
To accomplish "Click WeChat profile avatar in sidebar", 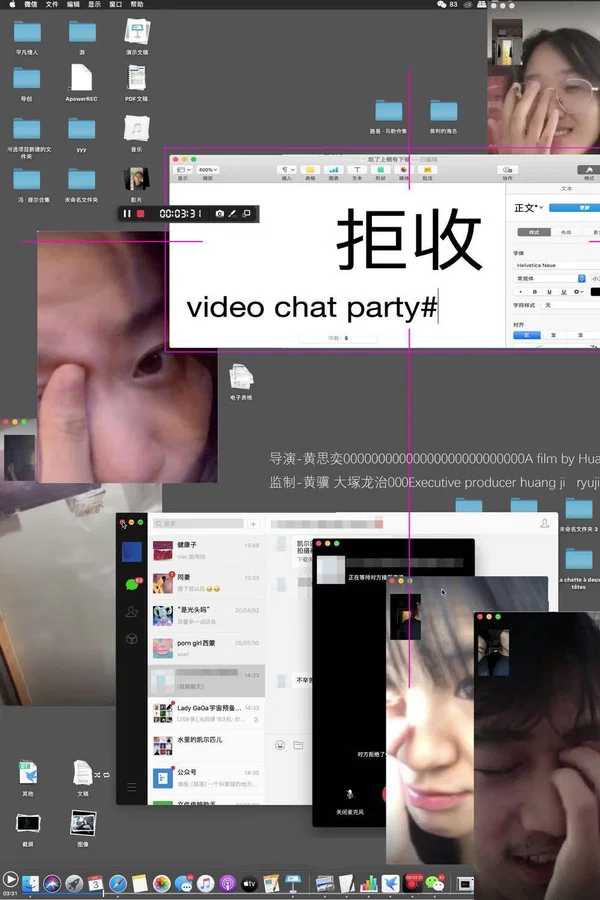I will (x=131, y=552).
